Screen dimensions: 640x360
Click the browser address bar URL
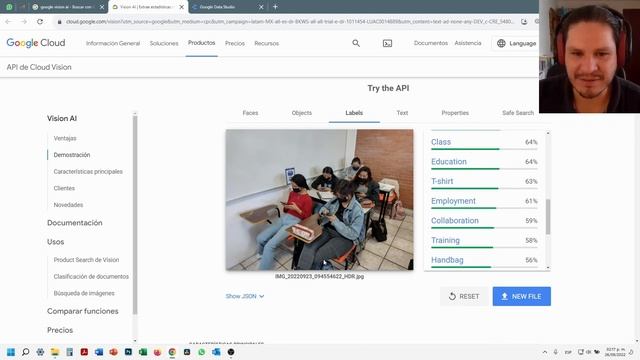[x=290, y=22]
